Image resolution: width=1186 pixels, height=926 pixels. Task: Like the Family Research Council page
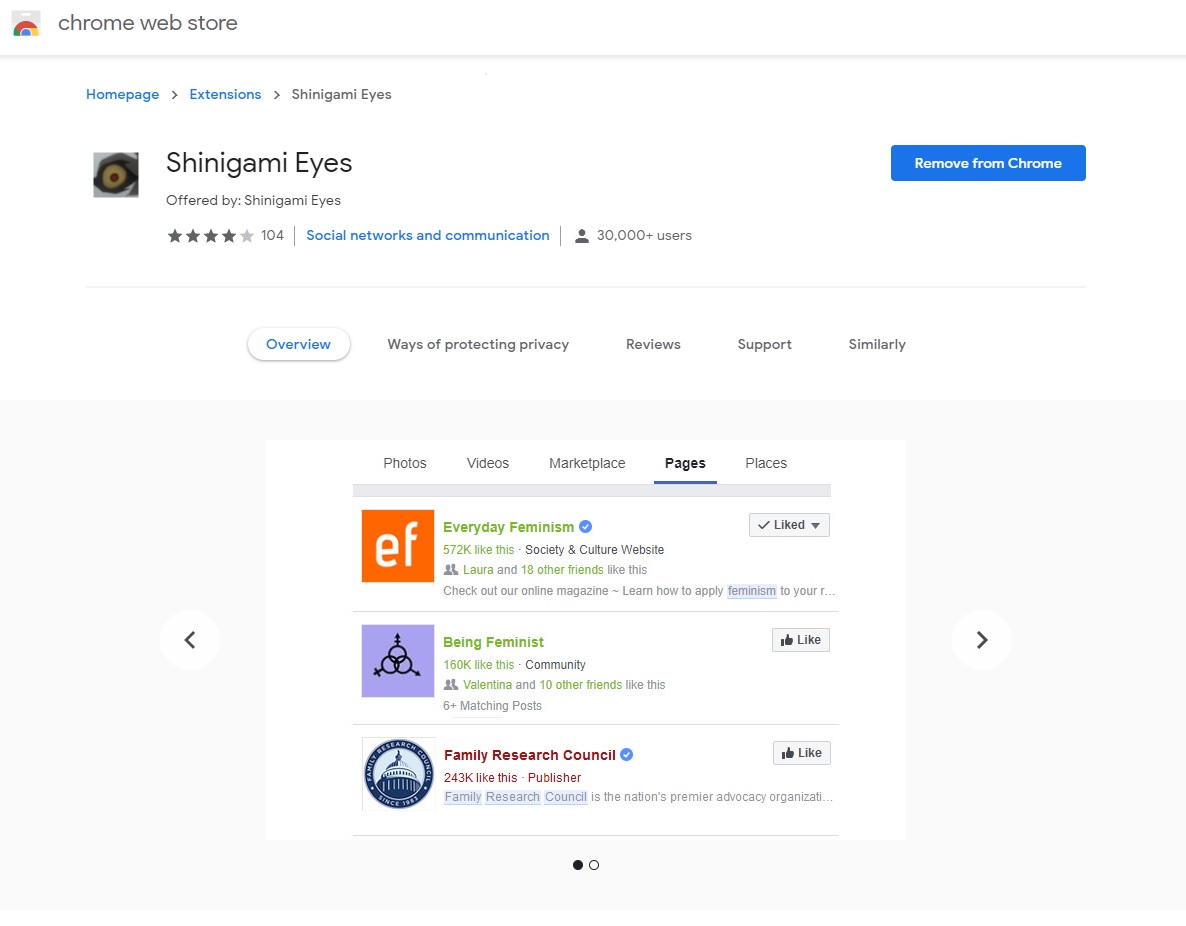click(801, 753)
